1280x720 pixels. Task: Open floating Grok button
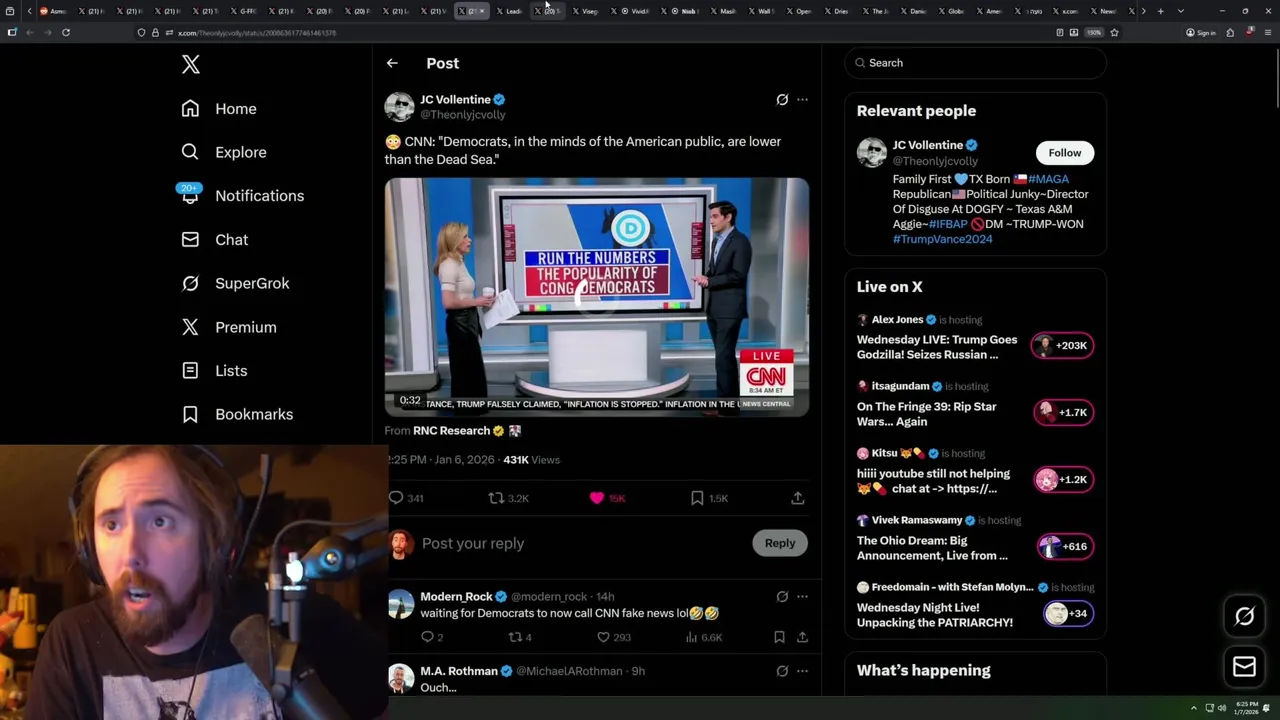[1244, 617]
